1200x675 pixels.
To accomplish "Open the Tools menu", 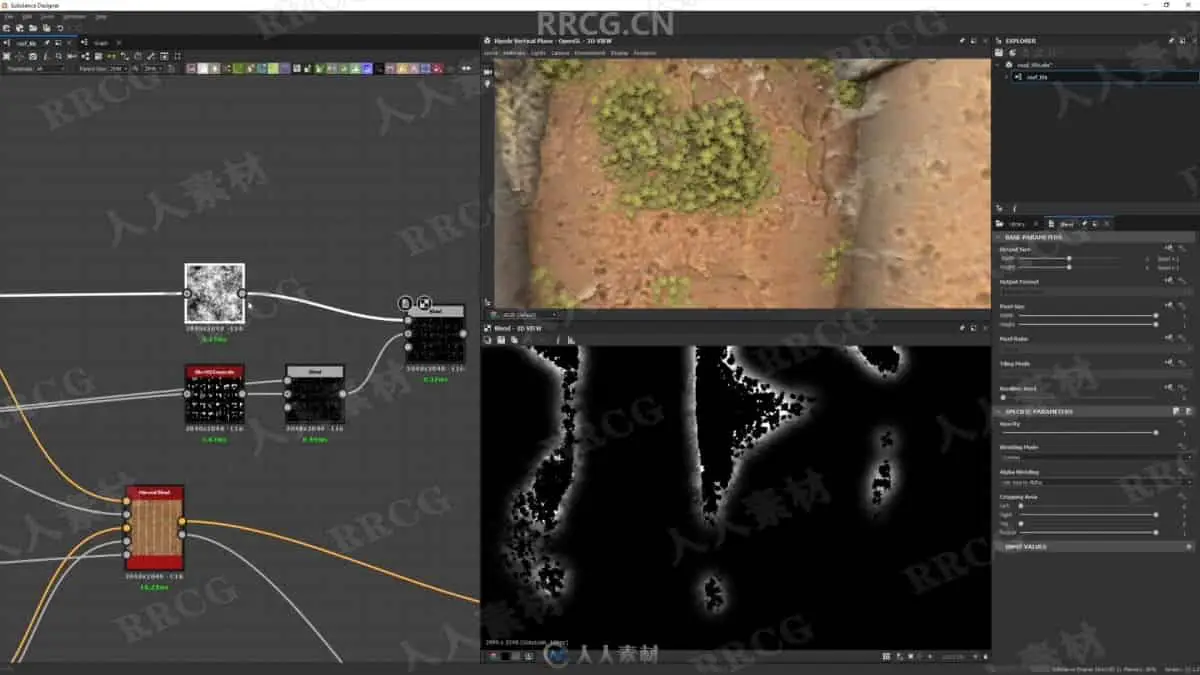I will point(47,17).
